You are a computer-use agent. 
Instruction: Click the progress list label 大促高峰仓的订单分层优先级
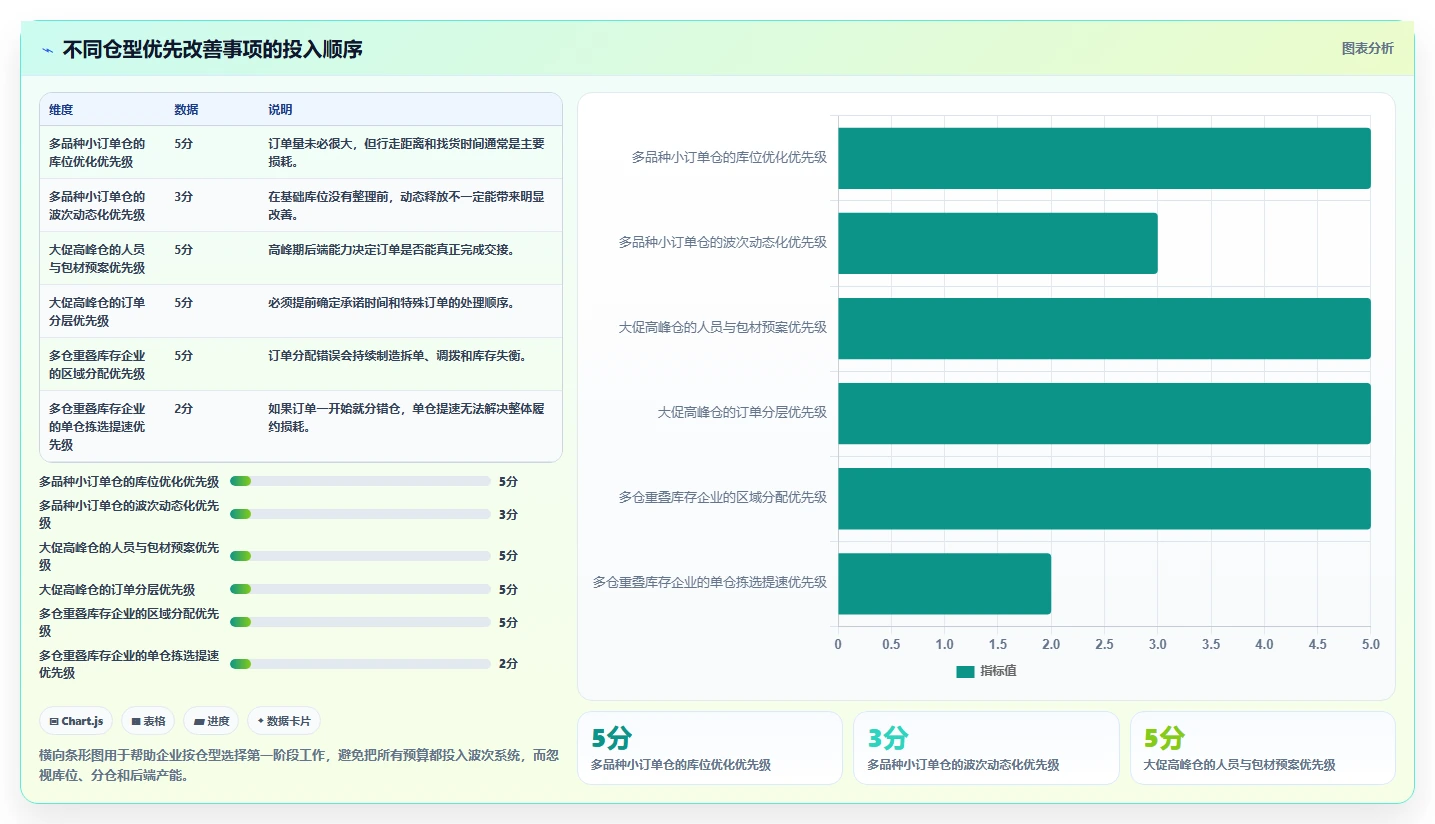pyautogui.click(x=117, y=590)
